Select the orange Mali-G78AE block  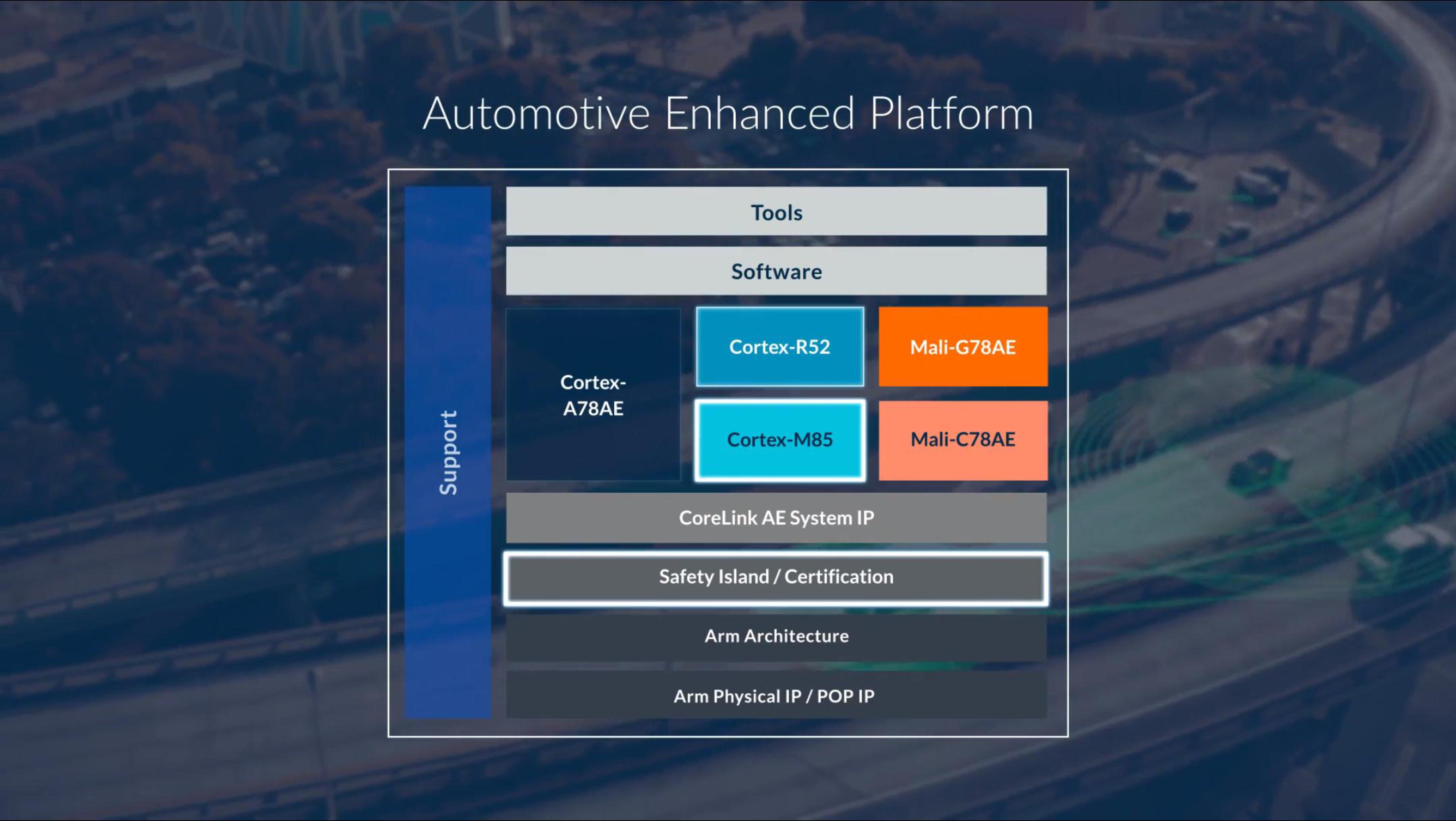click(x=962, y=346)
